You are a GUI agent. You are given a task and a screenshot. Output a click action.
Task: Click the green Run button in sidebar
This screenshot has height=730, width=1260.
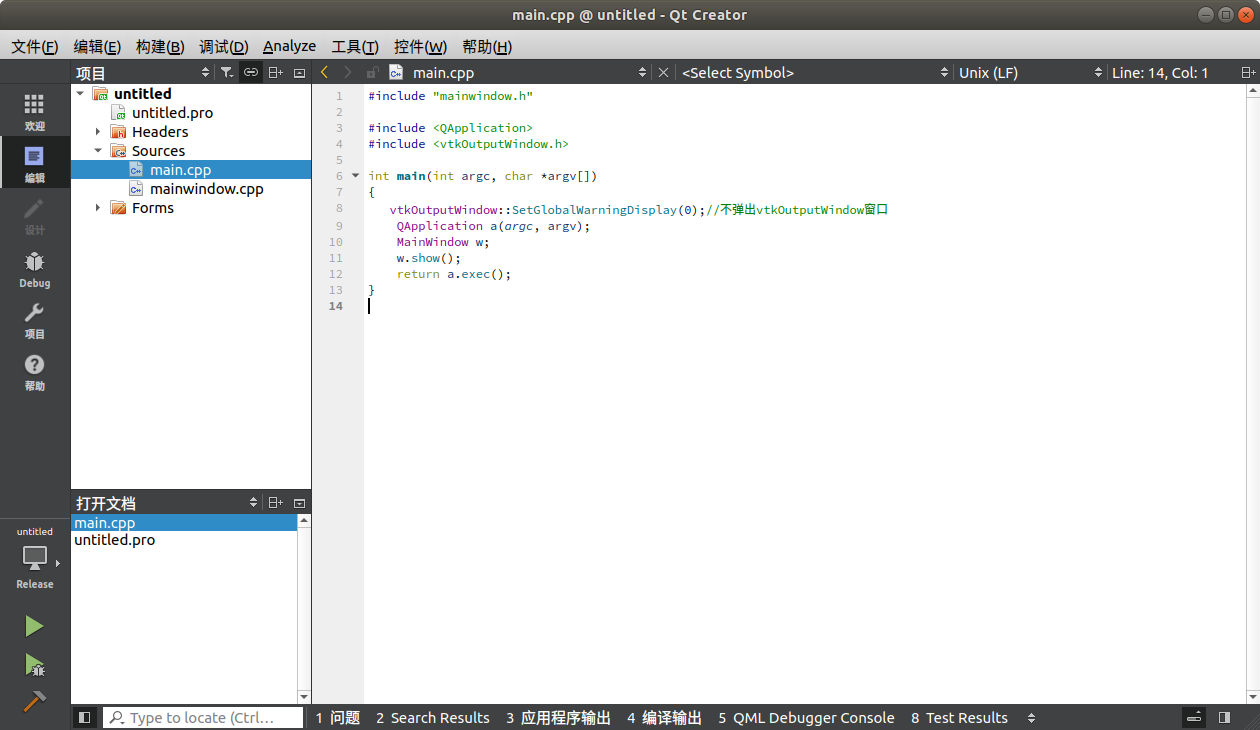click(x=33, y=625)
